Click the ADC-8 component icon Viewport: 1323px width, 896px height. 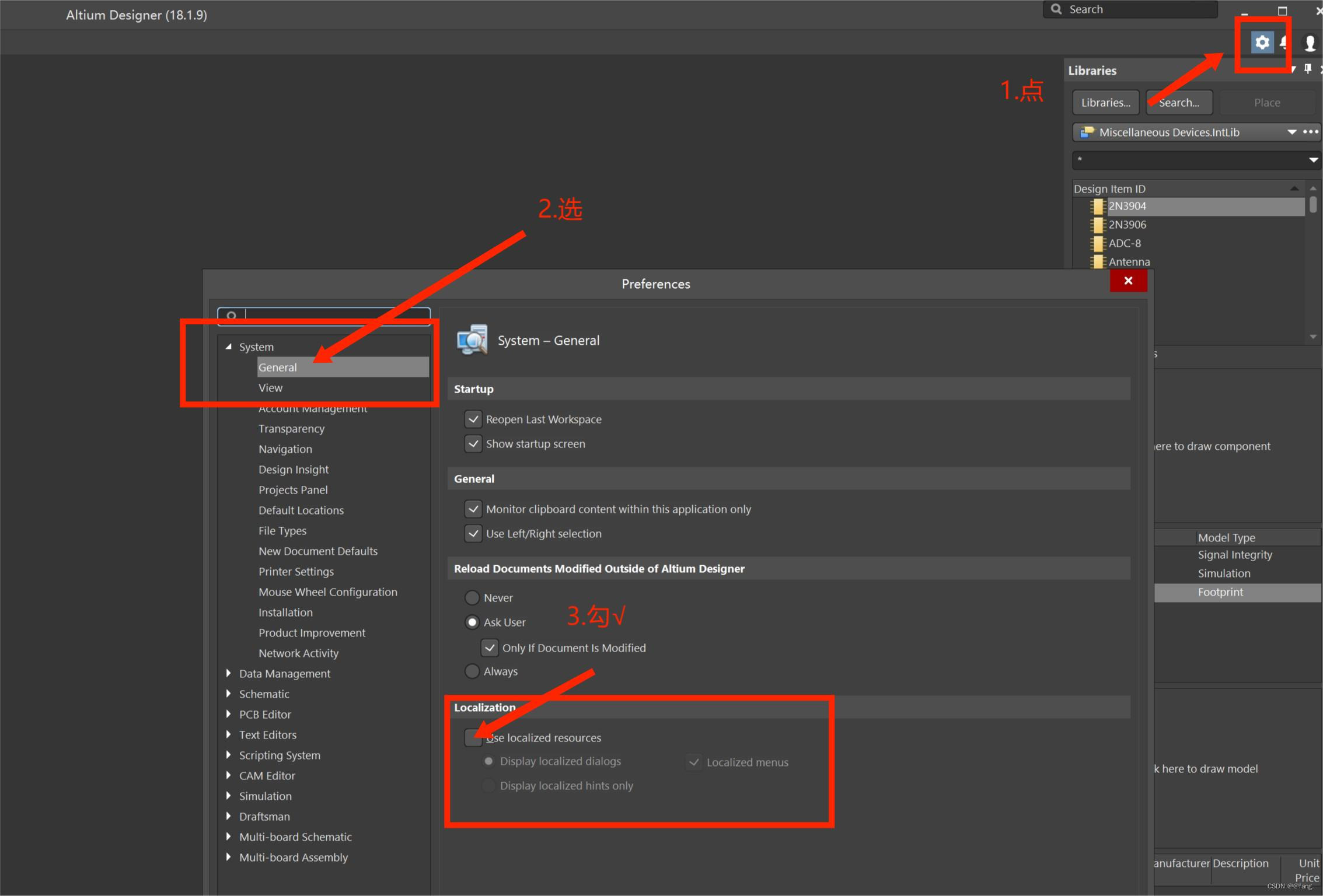[x=1098, y=243]
